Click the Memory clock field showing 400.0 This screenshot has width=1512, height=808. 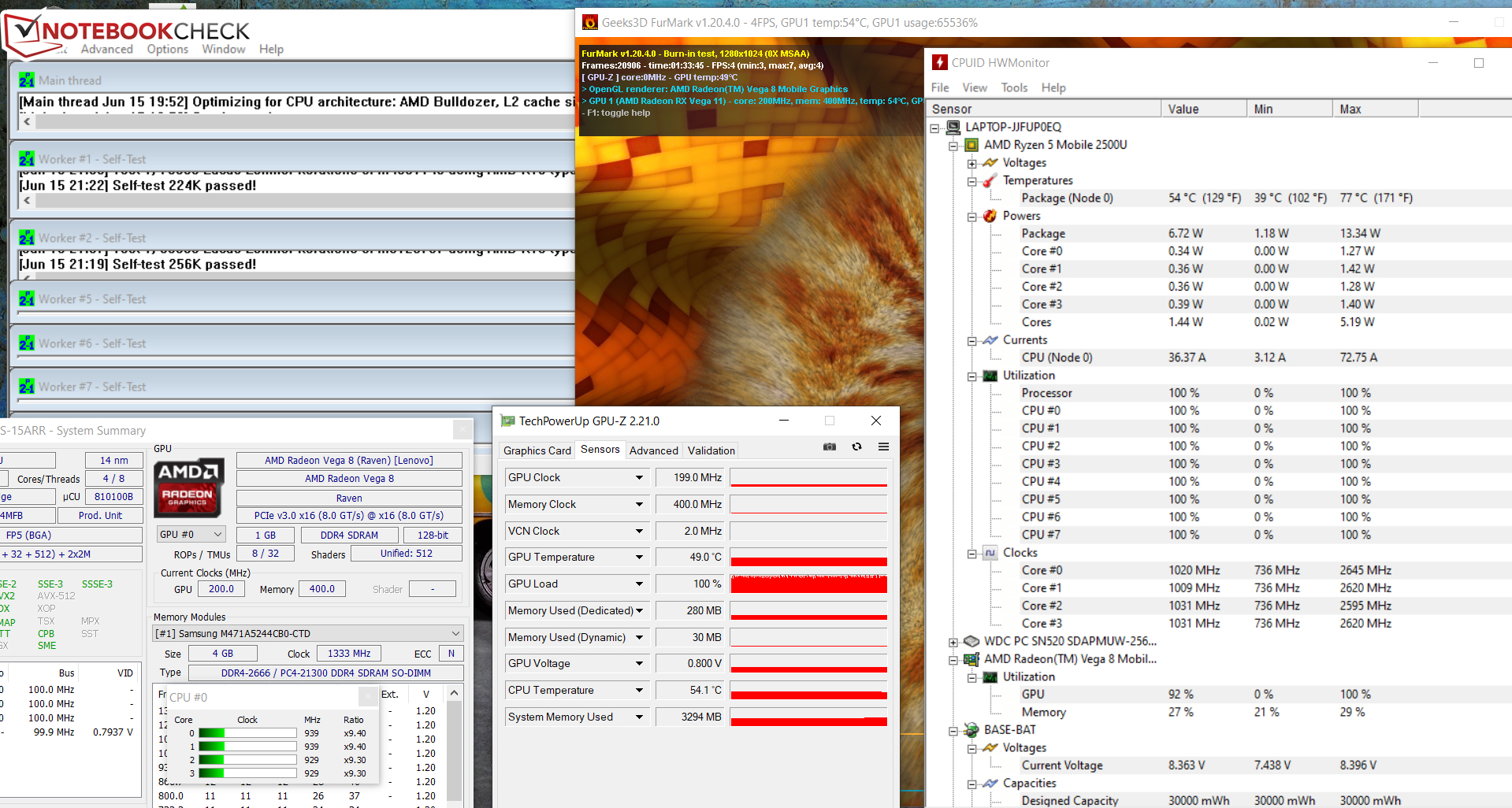click(322, 589)
